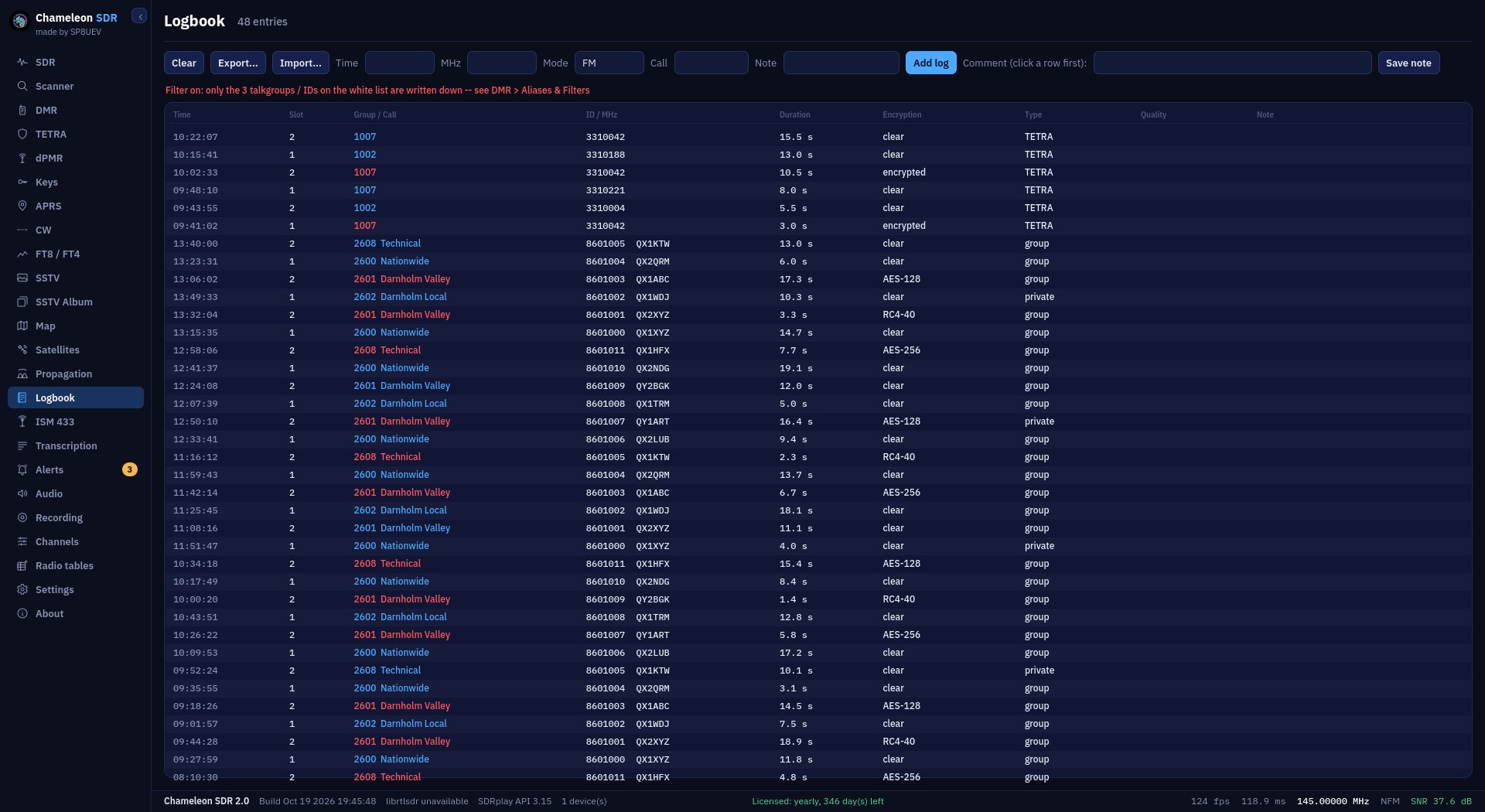Open the SDR view icon
Viewport: 1485px width, 812px height.
(x=22, y=62)
